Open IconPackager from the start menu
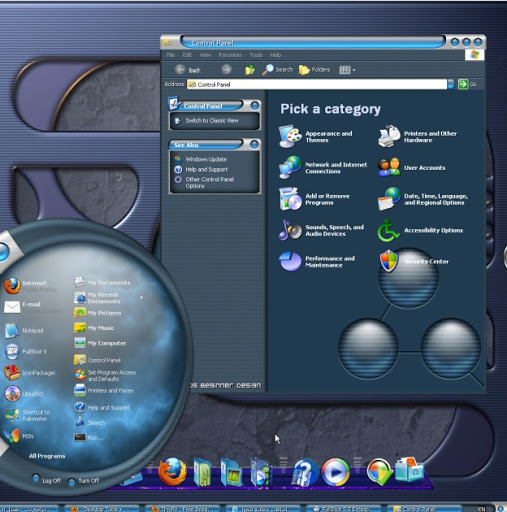Viewport: 507px width, 512px height. (x=30, y=373)
